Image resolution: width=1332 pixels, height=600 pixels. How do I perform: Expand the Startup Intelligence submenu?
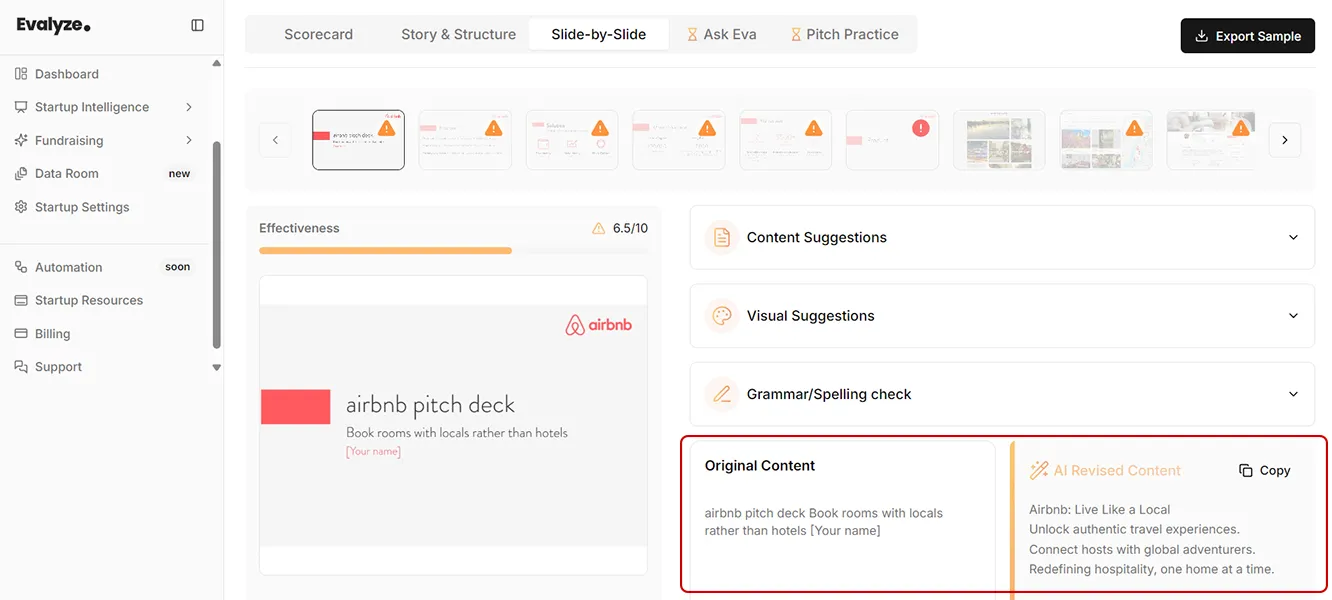click(x=189, y=107)
